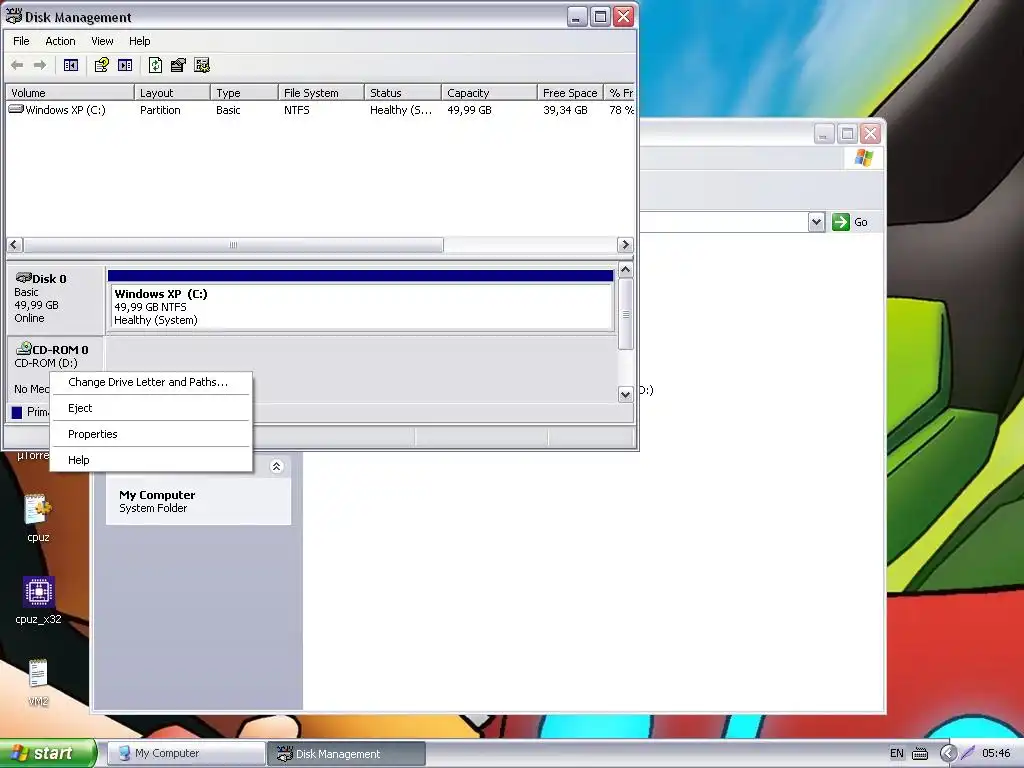Sort by Type column header
1024x768 pixels.
244,93
